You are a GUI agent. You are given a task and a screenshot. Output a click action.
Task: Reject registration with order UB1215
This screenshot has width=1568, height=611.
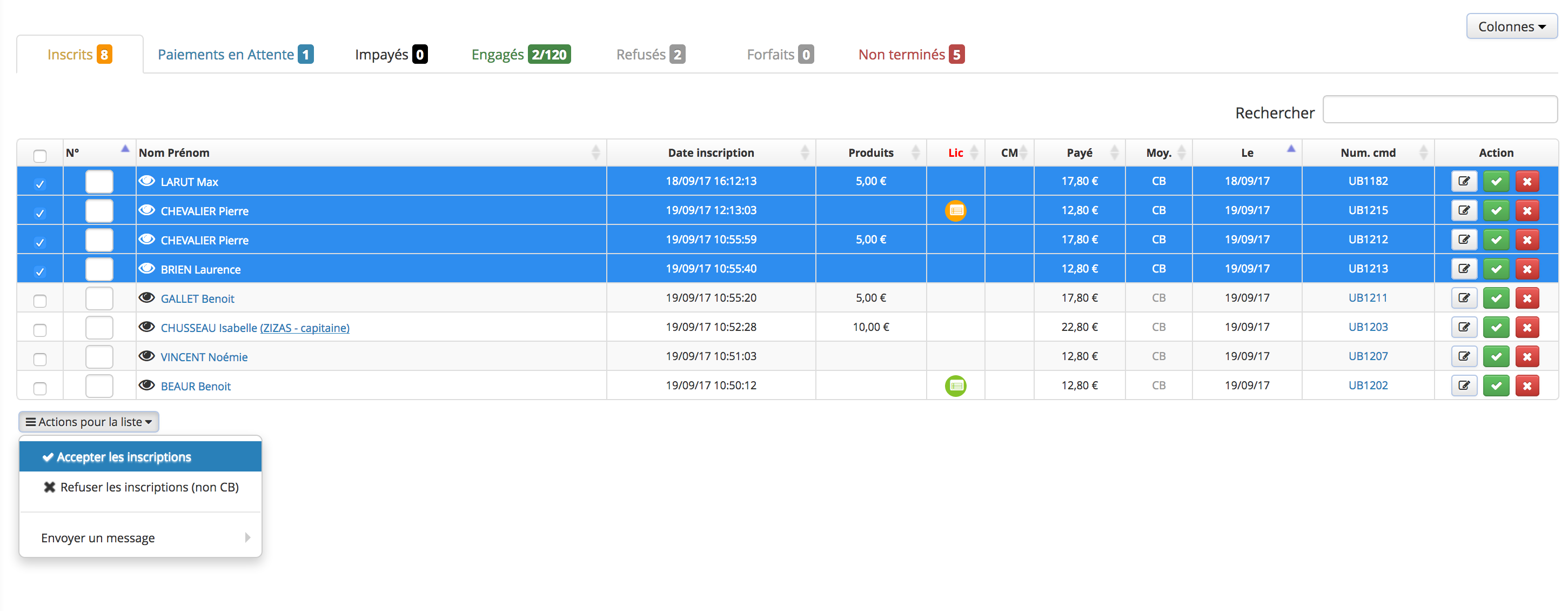(x=1526, y=210)
